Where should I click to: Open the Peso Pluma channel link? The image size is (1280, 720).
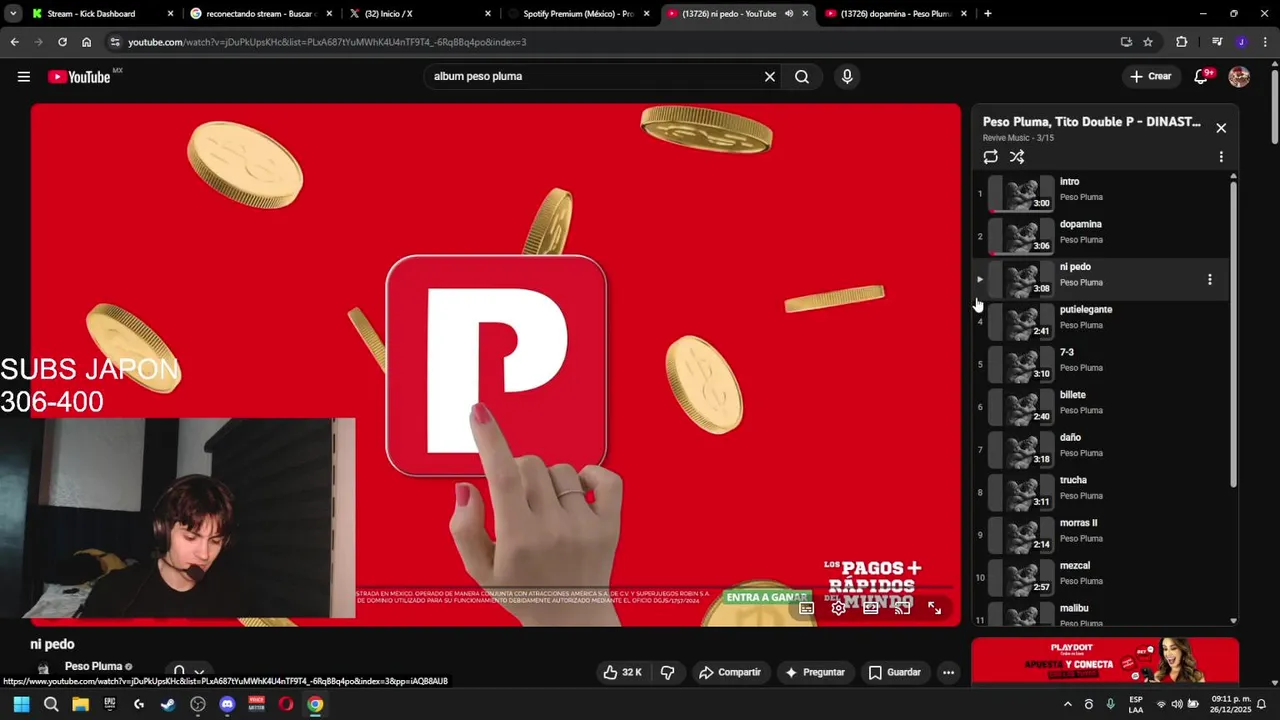[x=93, y=666]
